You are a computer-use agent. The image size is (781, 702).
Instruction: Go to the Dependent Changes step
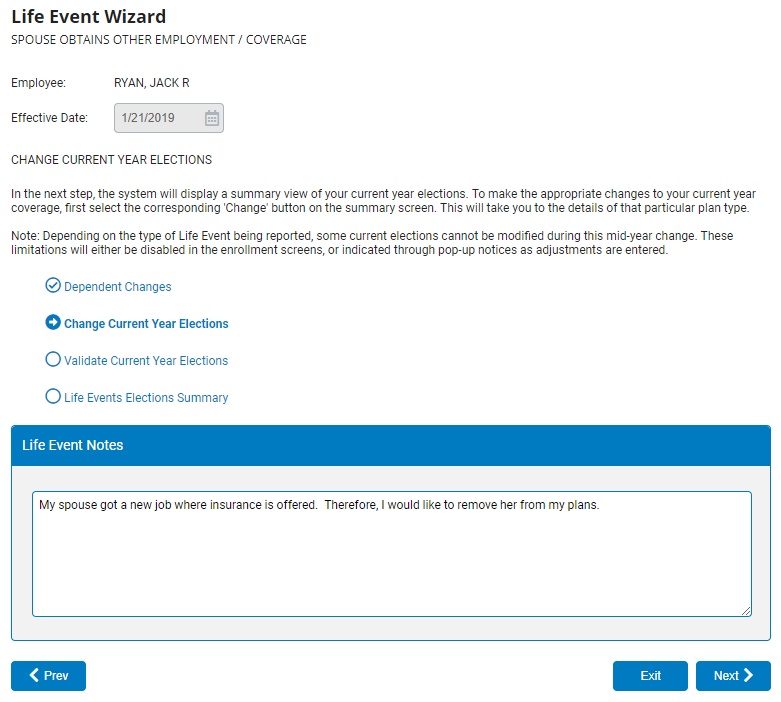coord(118,287)
